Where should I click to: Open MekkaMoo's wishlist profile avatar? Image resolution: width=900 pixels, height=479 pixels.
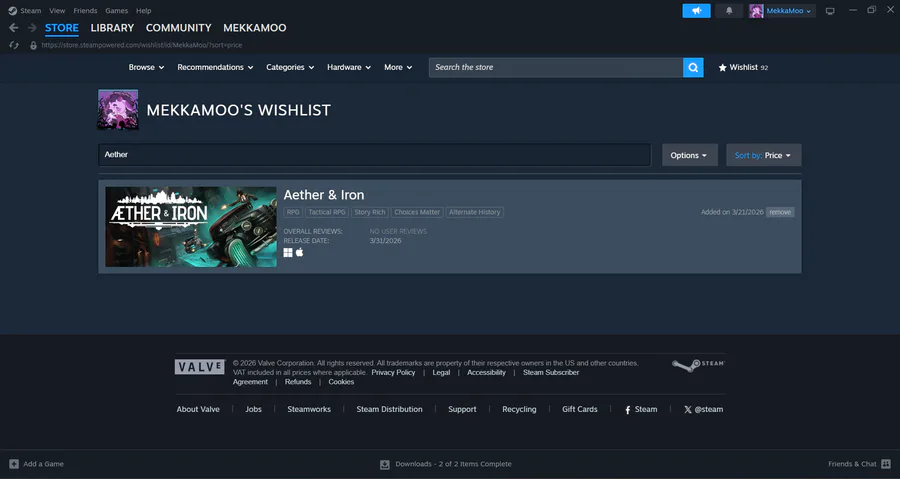pos(118,110)
